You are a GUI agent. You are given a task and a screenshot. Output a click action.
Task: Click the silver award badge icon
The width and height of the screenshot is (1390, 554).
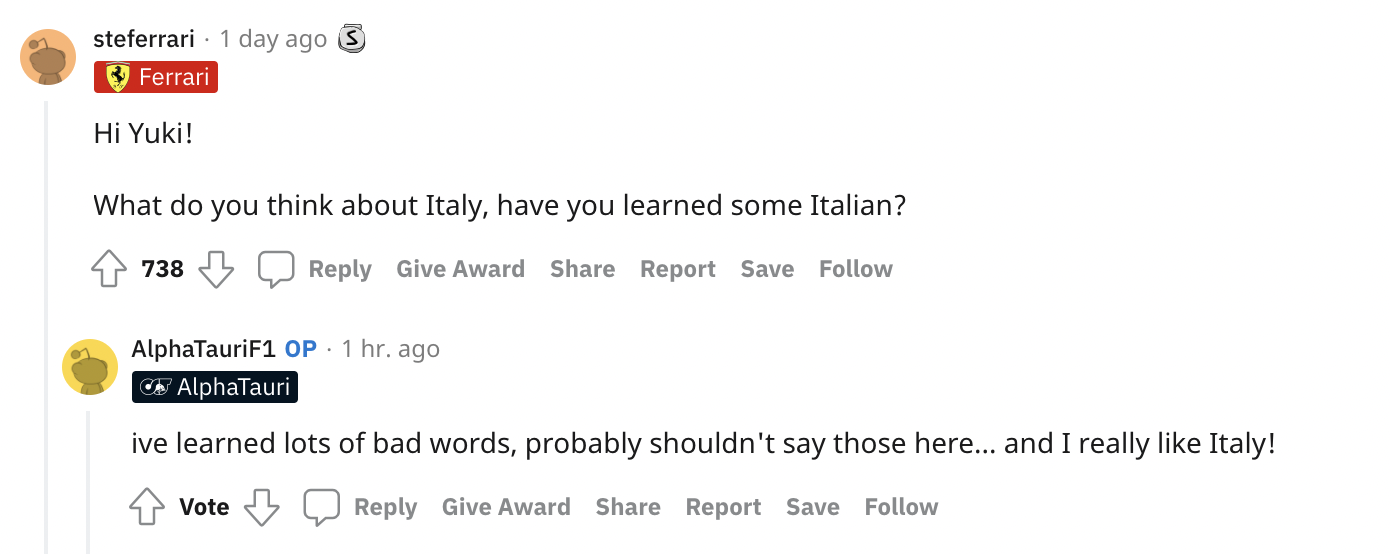click(352, 39)
